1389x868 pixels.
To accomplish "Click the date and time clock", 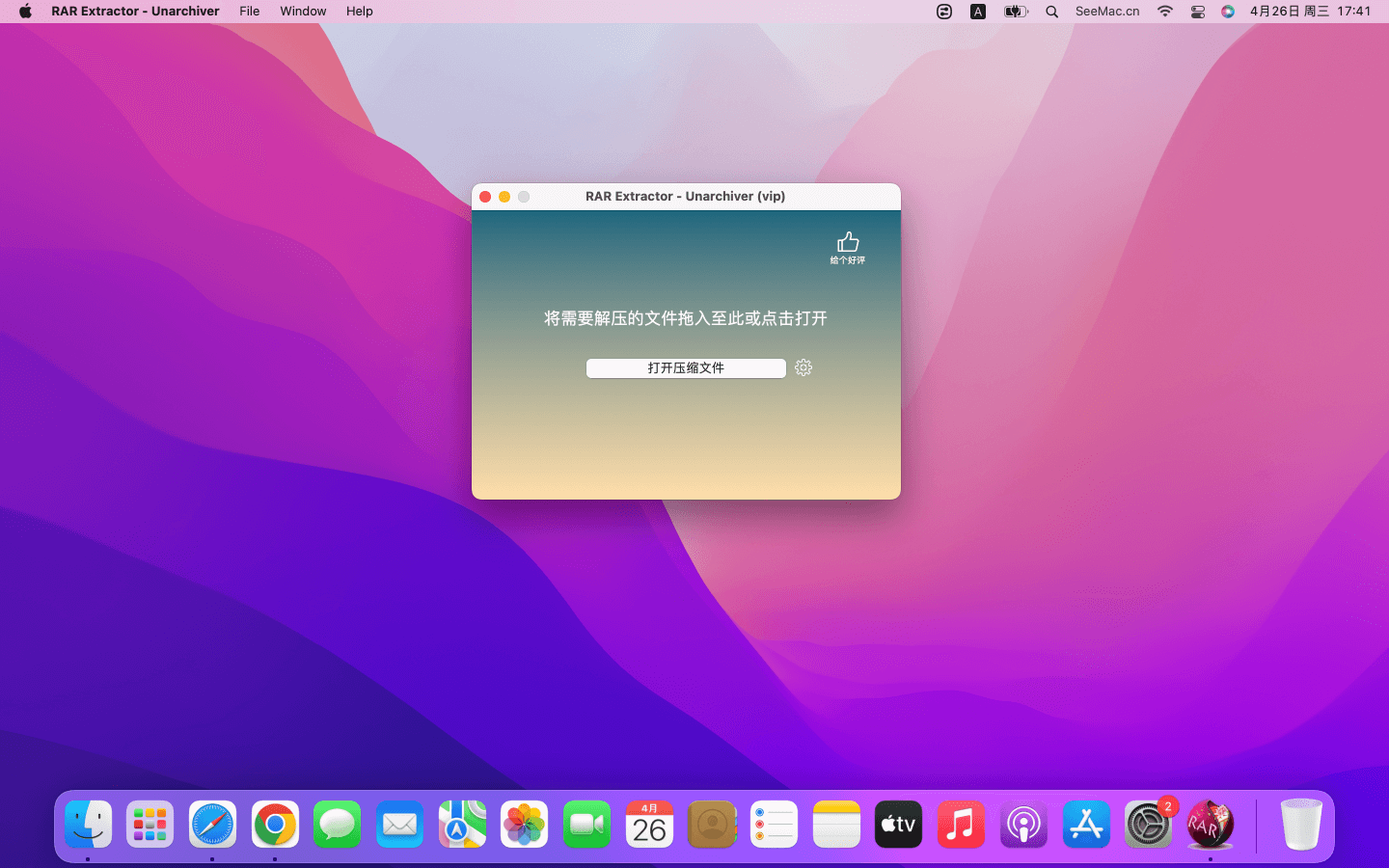I will 1310,12.
